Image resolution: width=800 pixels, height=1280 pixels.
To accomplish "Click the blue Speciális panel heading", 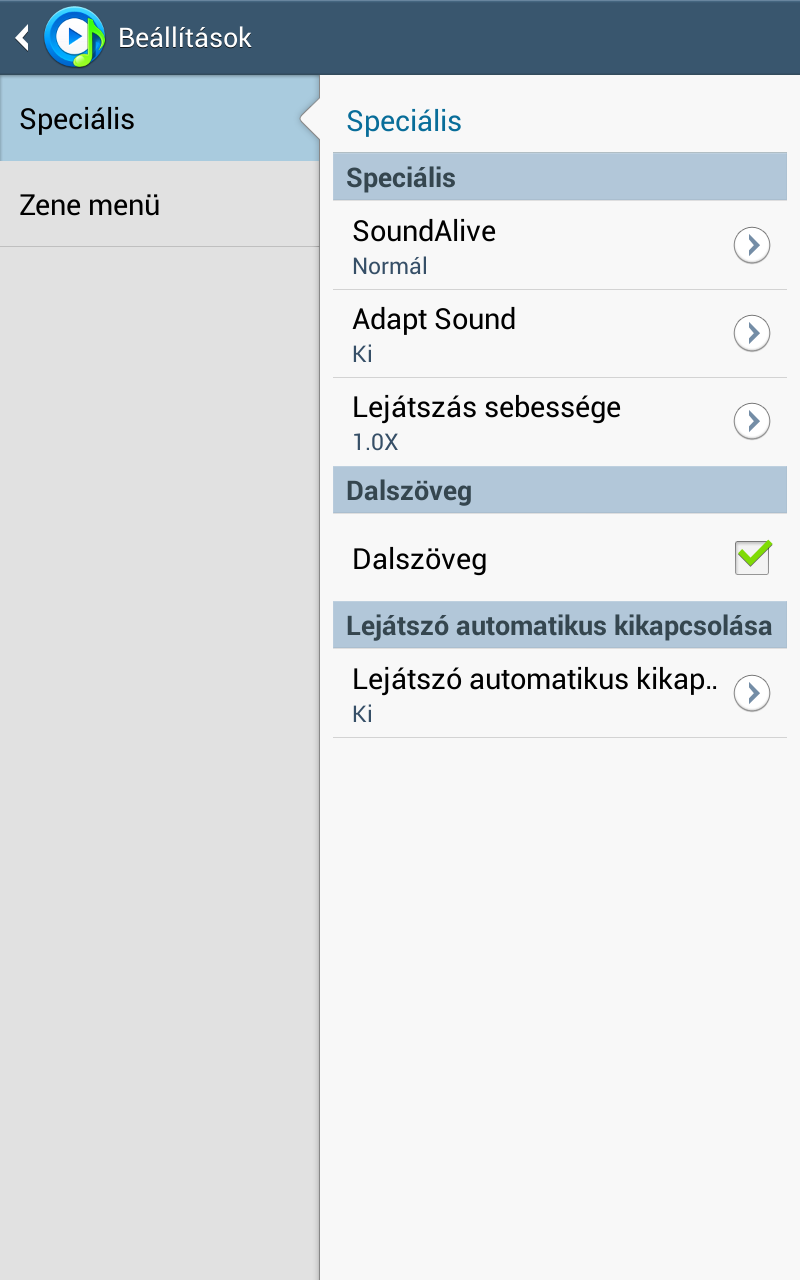I will tap(404, 122).
